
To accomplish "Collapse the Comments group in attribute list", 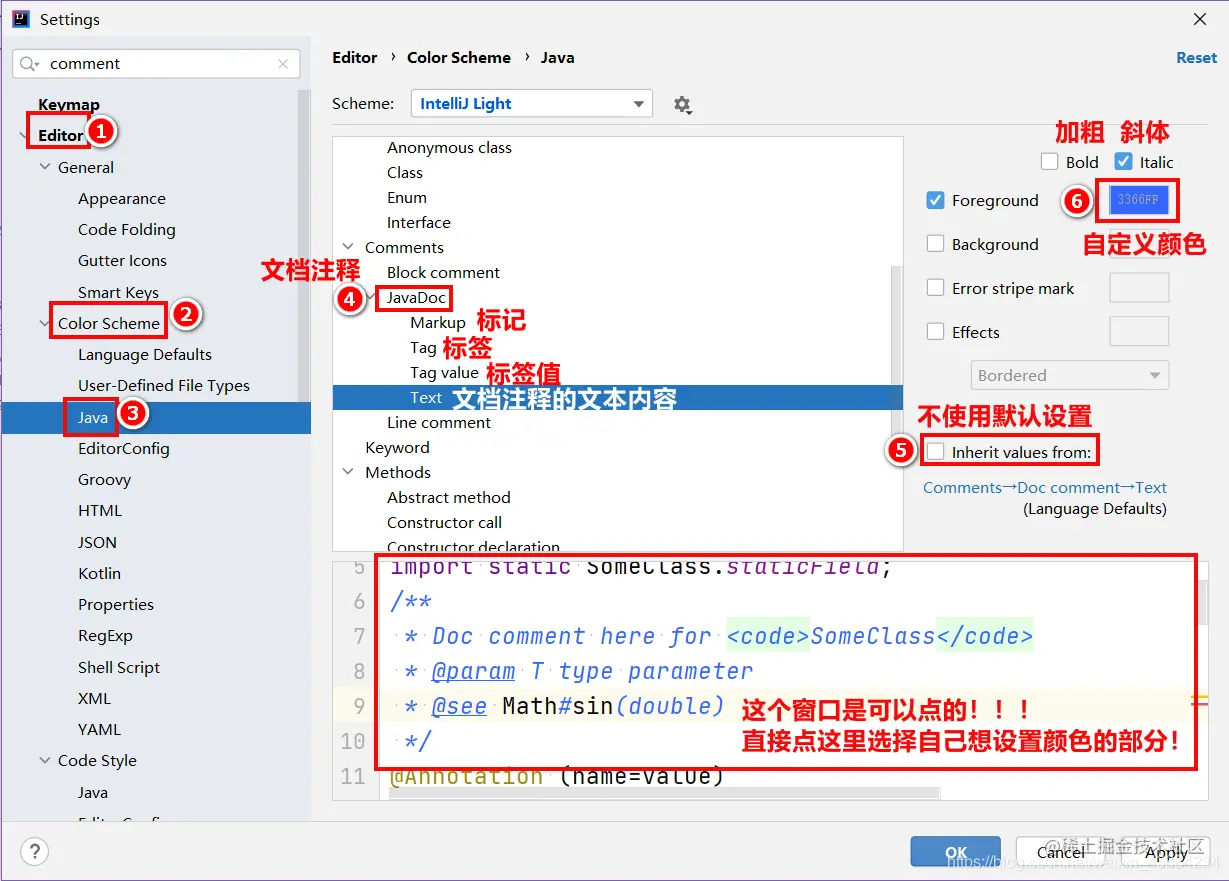I will tap(348, 247).
